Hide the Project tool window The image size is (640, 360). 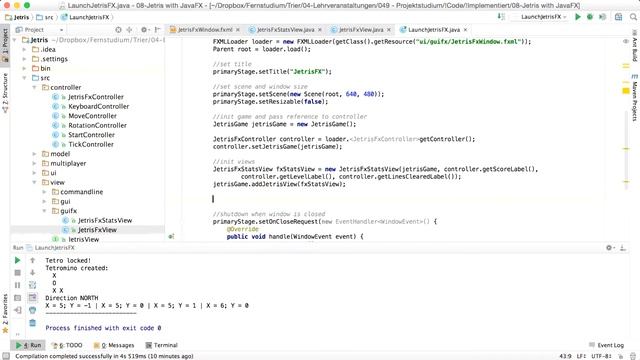158,30
